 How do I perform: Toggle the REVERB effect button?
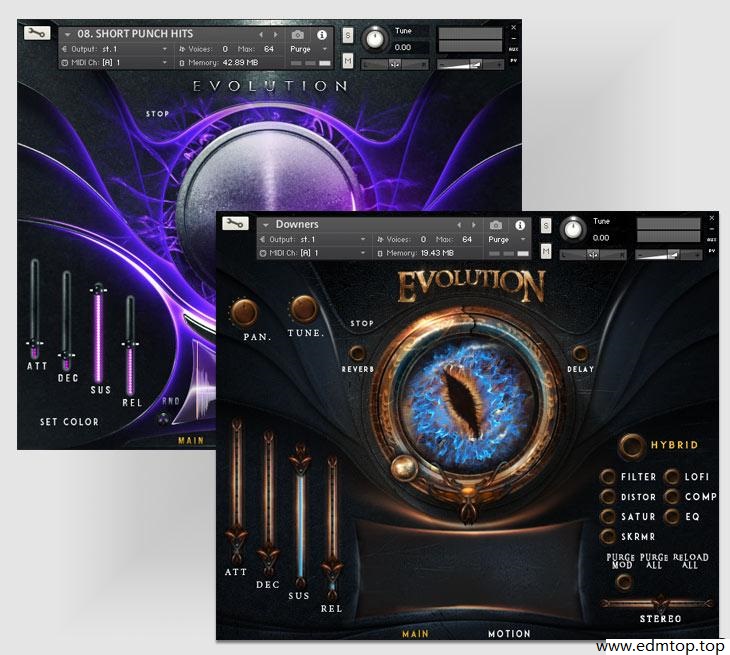coord(357,353)
